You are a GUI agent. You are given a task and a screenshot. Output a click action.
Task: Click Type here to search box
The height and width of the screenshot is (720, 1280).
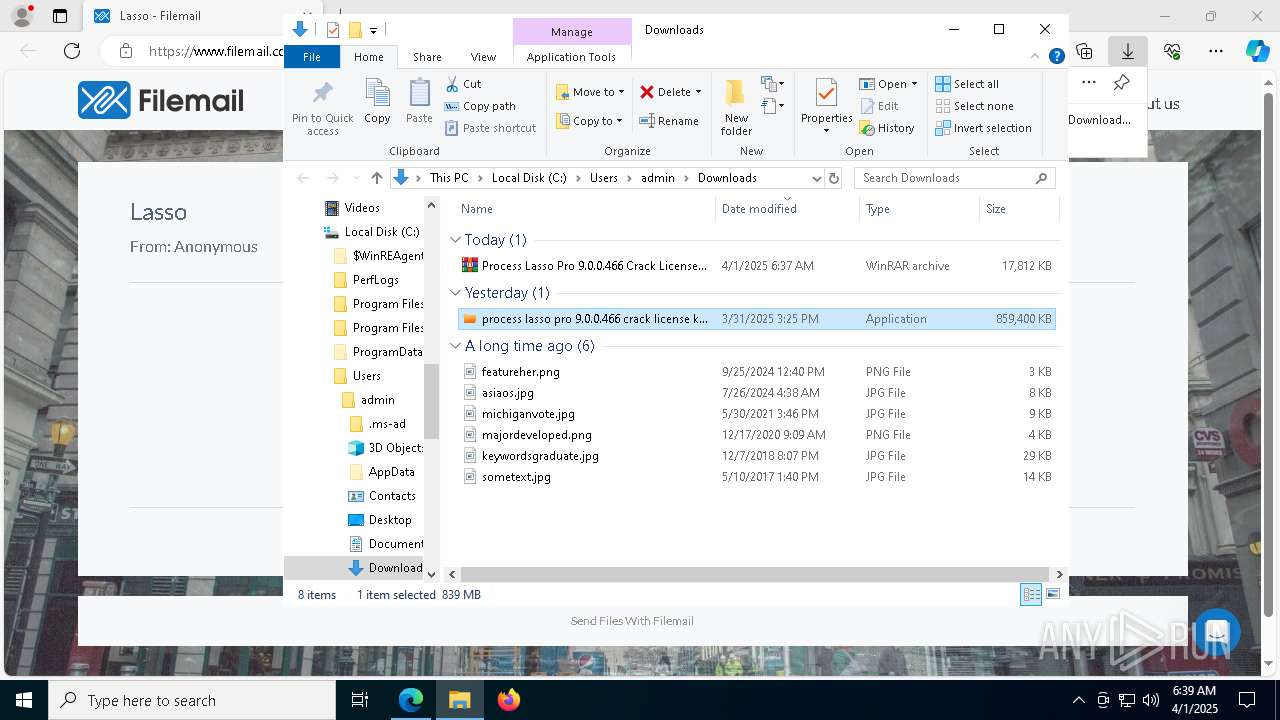(192, 700)
